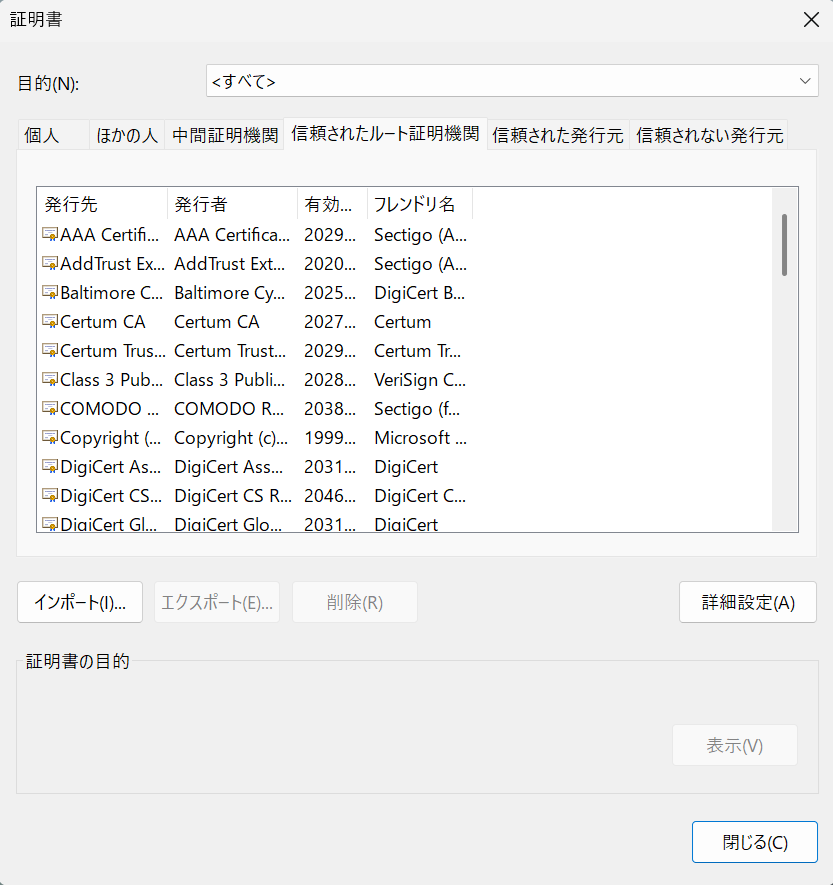Click expiry '1999...' cell
Image resolution: width=833 pixels, height=885 pixels.
pos(330,438)
